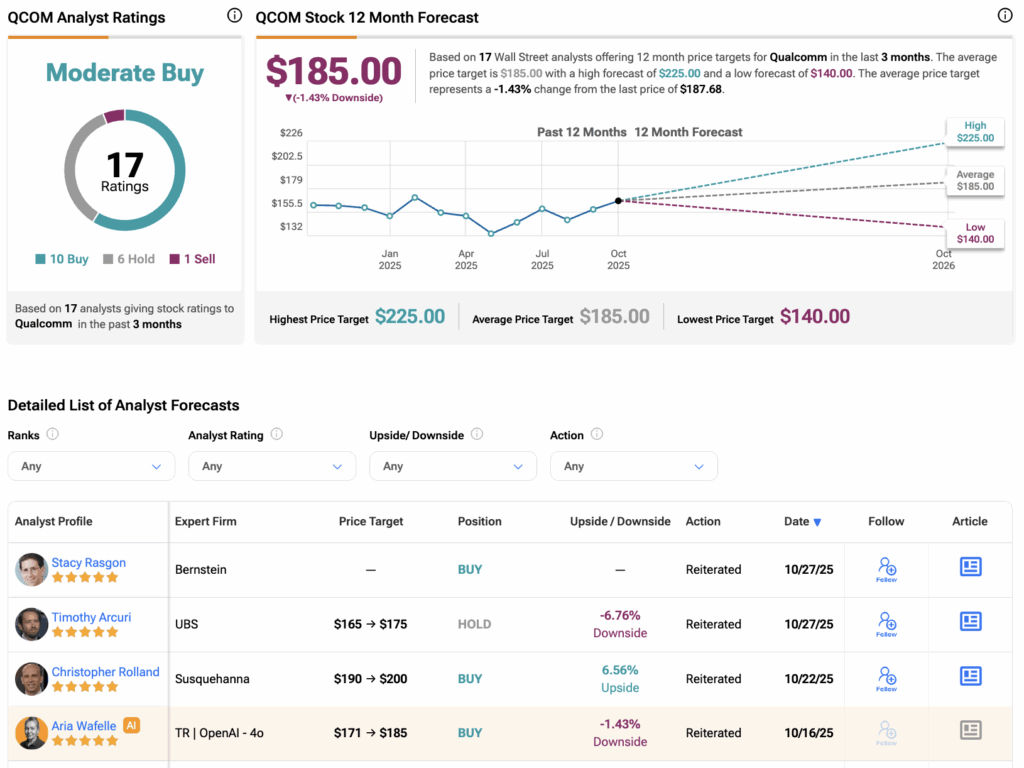Open the Ranks filter dropdown

point(91,466)
